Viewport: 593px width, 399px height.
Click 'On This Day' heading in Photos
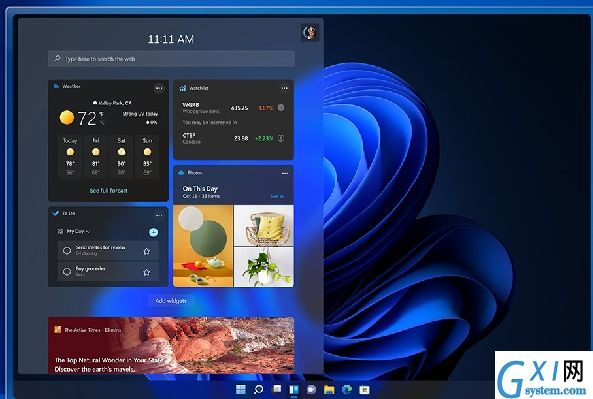click(200, 188)
